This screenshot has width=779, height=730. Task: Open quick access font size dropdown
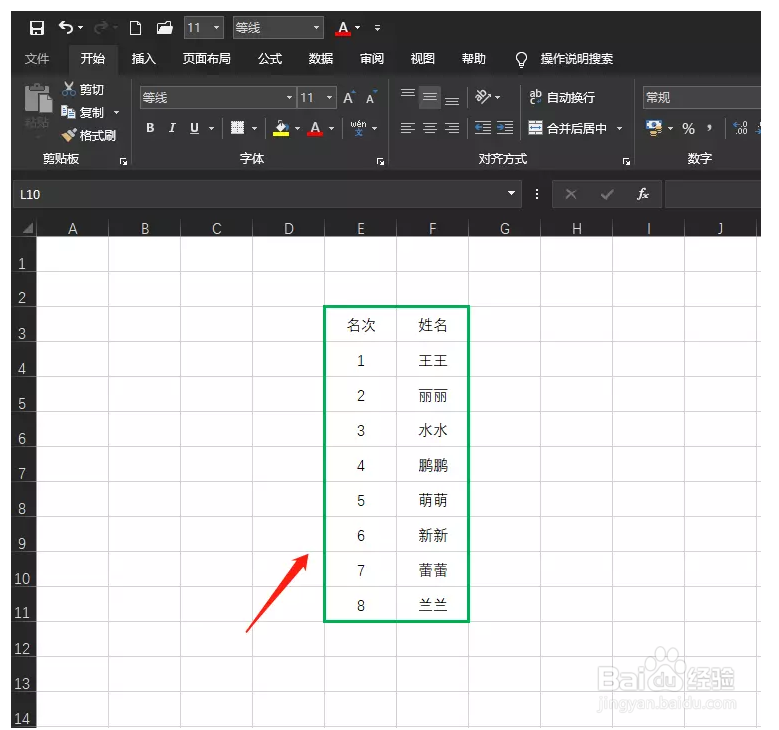click(216, 28)
